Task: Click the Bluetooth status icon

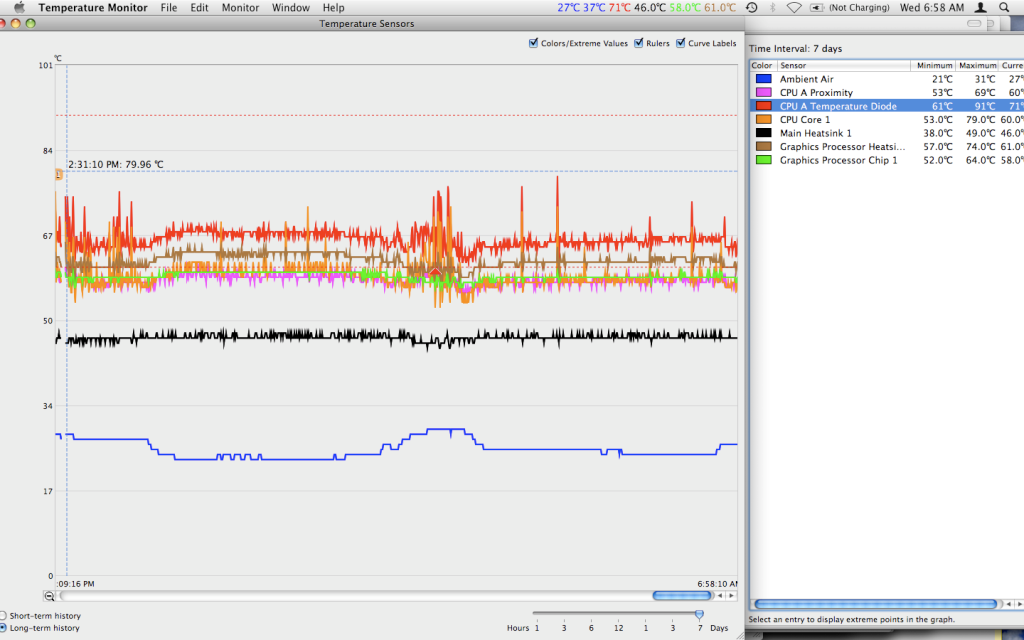Action: point(772,7)
